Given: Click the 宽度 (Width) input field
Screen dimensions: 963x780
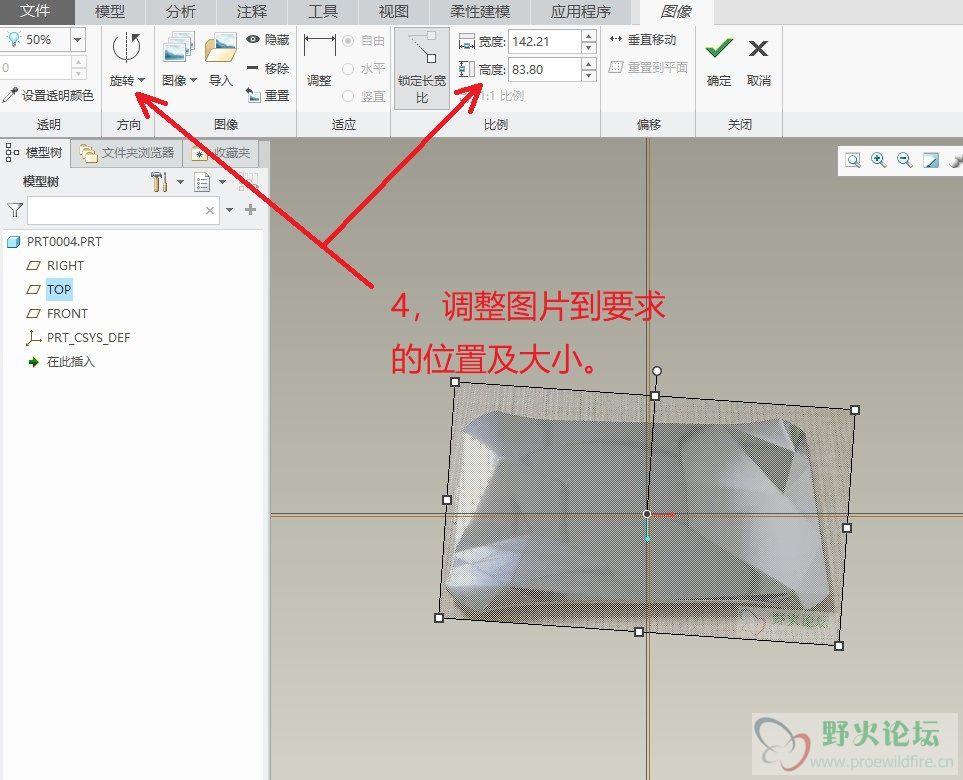Looking at the screenshot, I should tap(542, 41).
